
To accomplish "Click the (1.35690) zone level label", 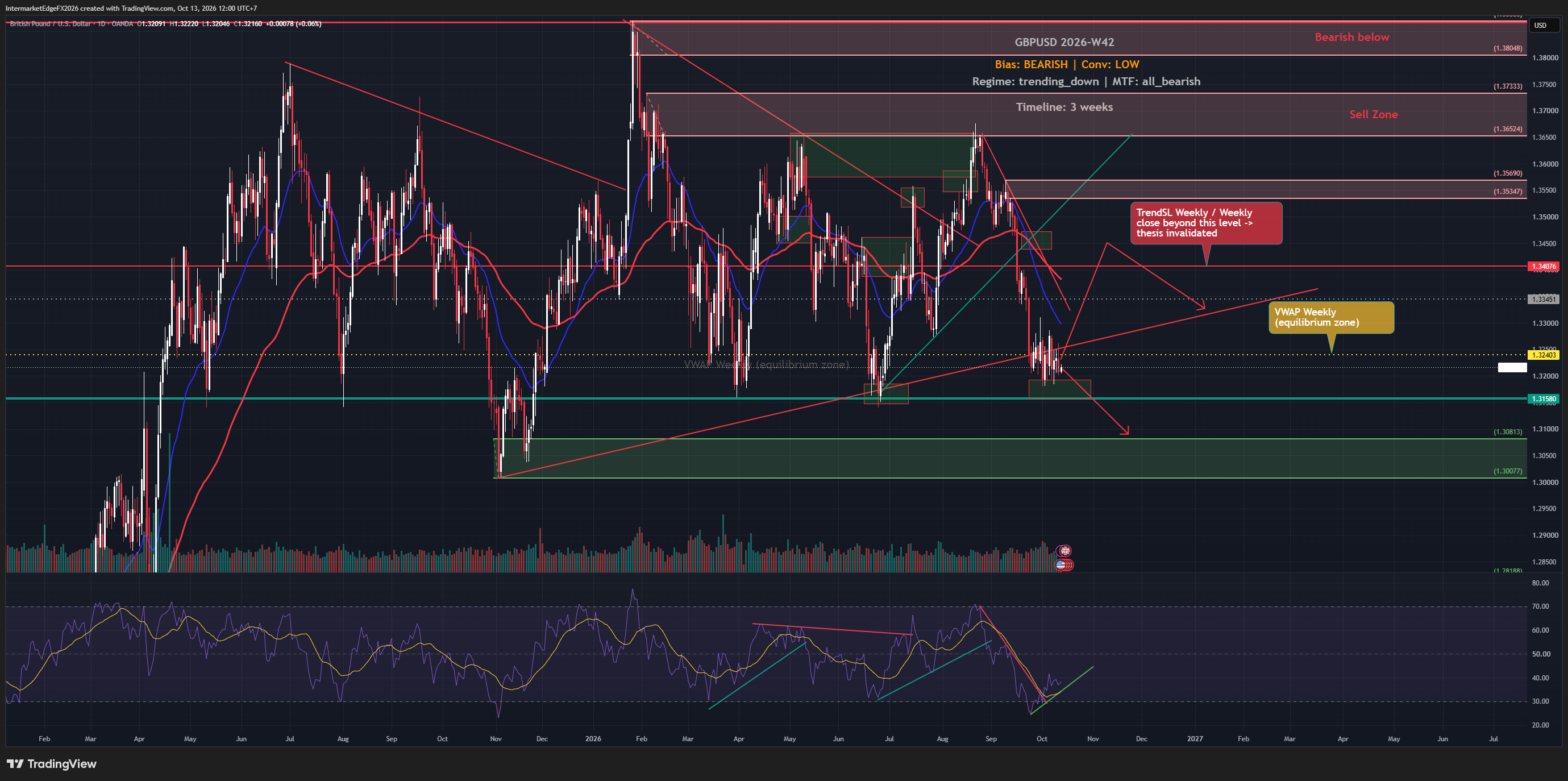I will (x=1507, y=173).
